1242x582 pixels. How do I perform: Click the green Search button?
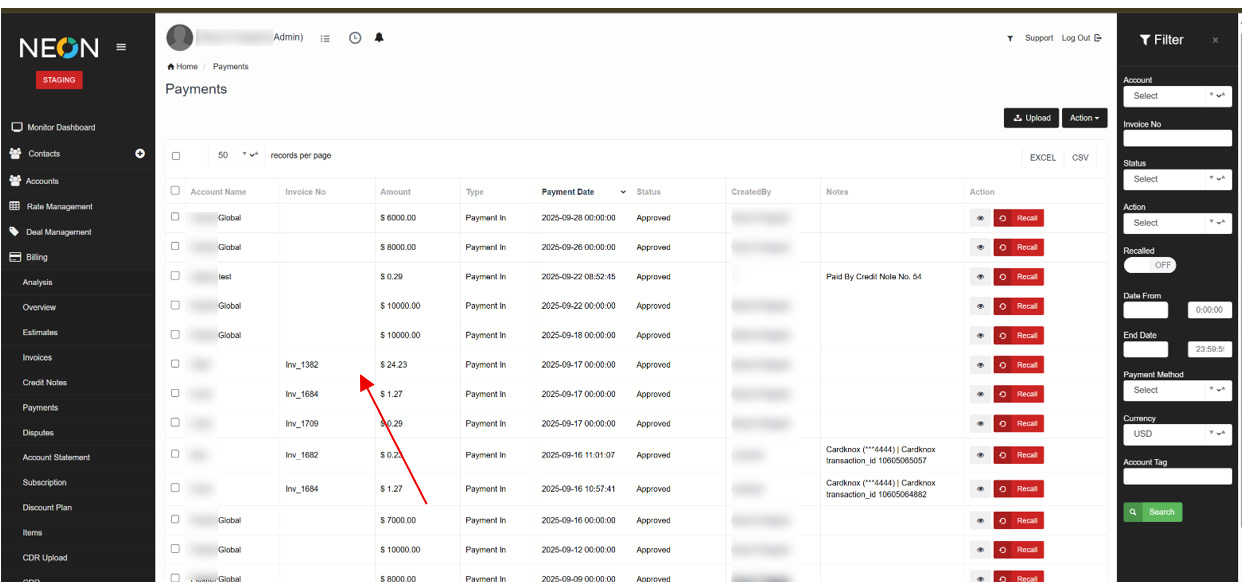point(1152,512)
